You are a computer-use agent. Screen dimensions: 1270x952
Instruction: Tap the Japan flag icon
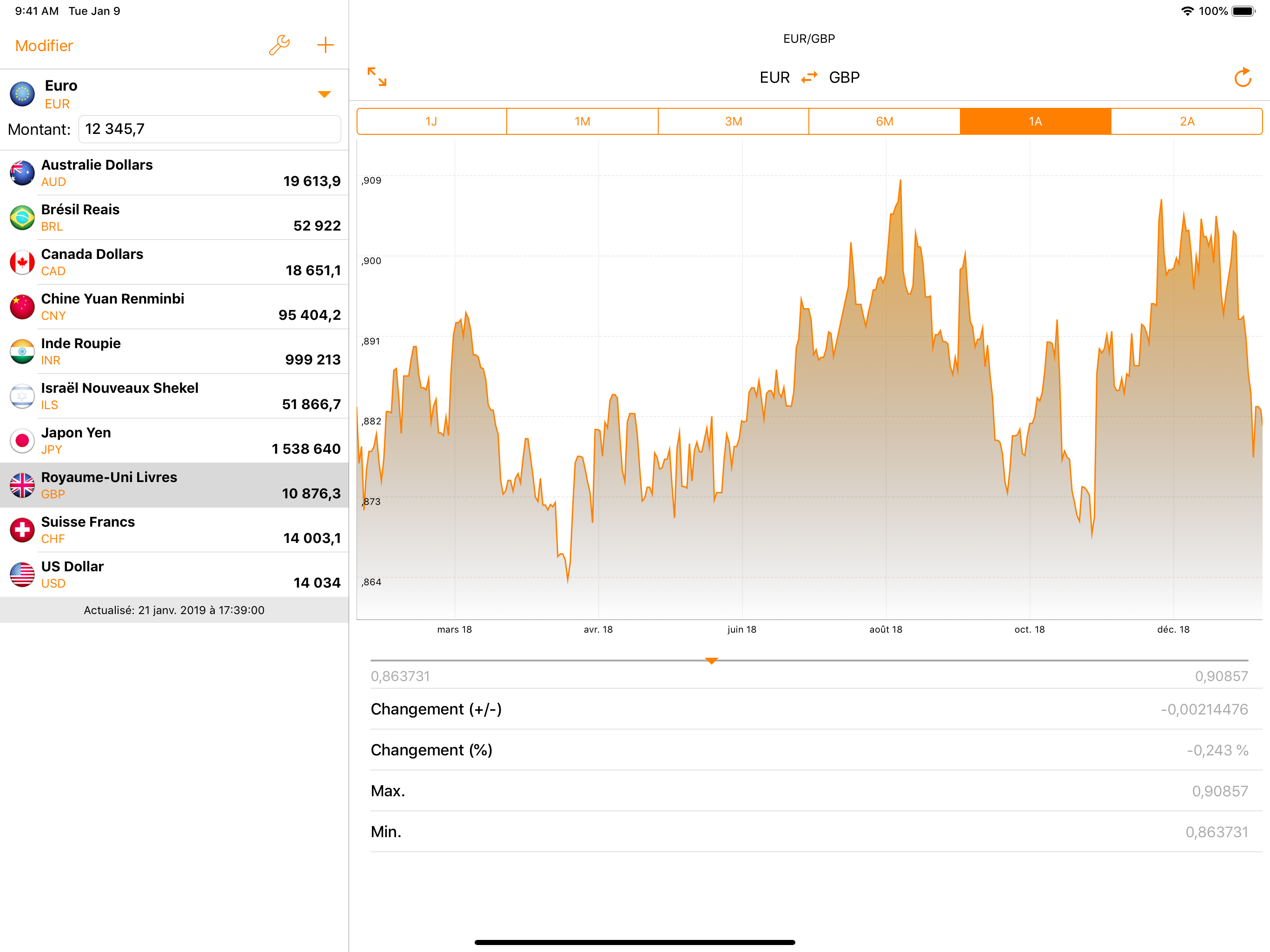[22, 440]
